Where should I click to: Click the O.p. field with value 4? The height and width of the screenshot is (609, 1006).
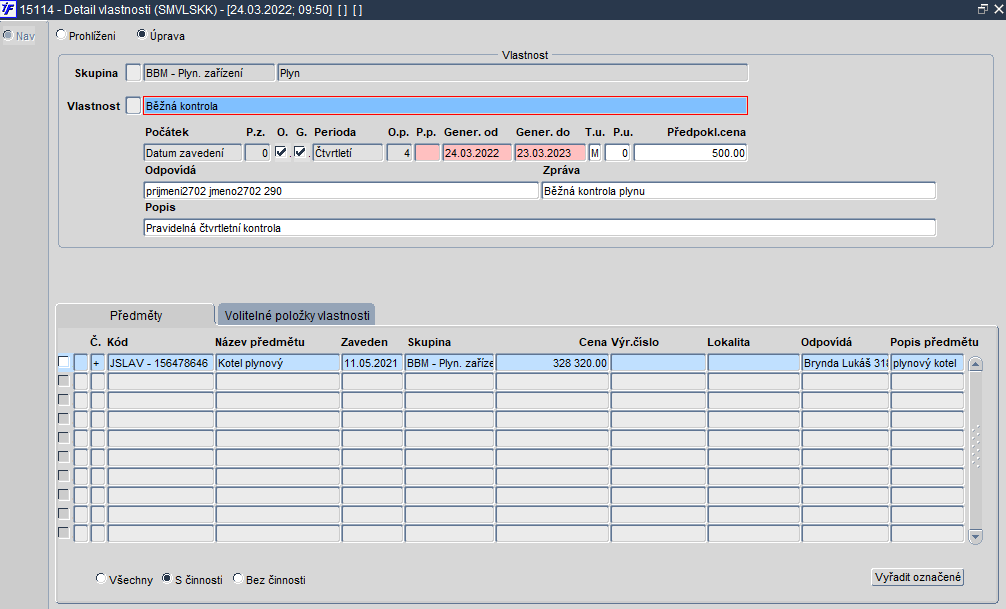click(399, 153)
